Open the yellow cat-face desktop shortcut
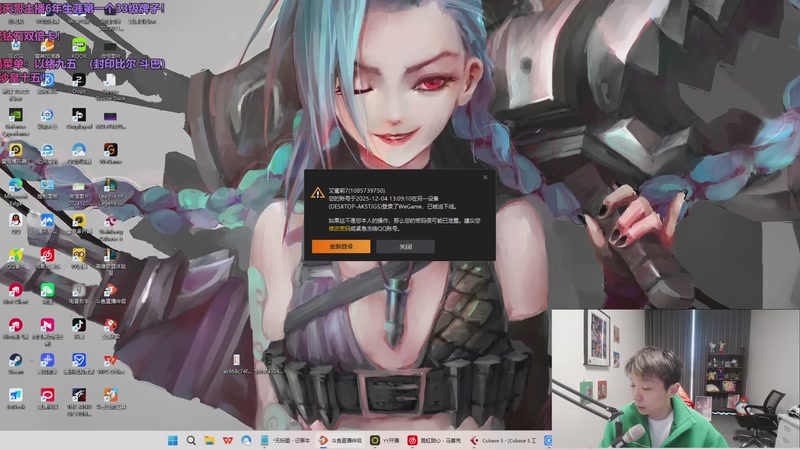Screen dimensions: 800x450 click(79, 257)
